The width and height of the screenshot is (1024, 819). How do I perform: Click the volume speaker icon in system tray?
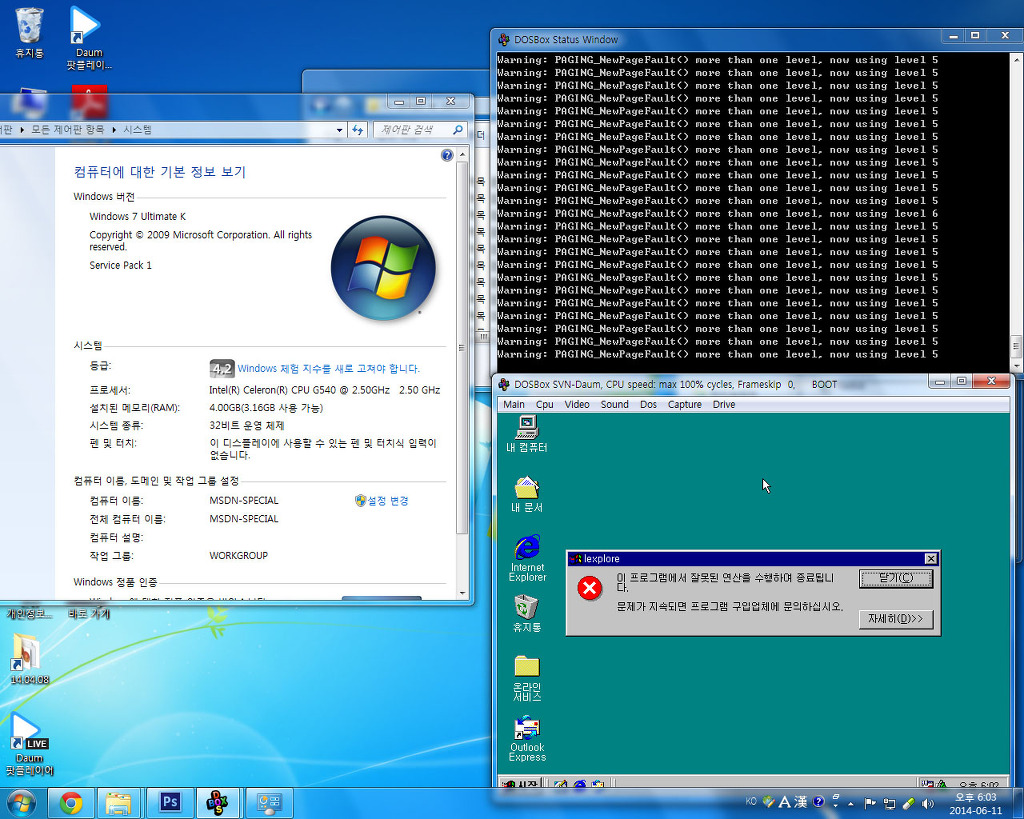click(927, 803)
